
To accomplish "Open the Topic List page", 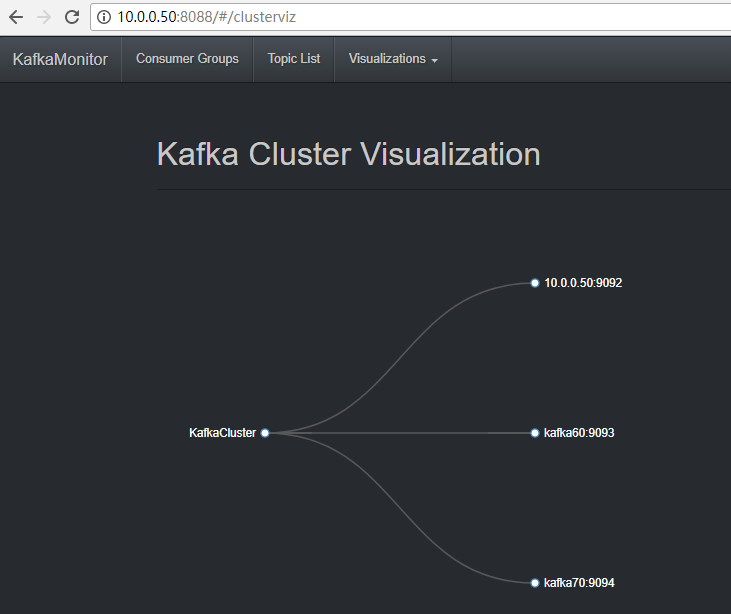I will (x=294, y=59).
